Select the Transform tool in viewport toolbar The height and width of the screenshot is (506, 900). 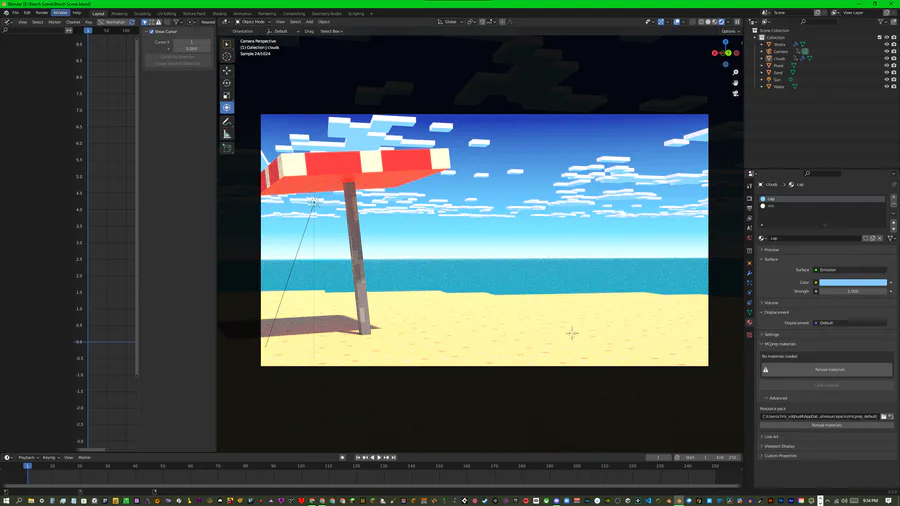tap(227, 108)
